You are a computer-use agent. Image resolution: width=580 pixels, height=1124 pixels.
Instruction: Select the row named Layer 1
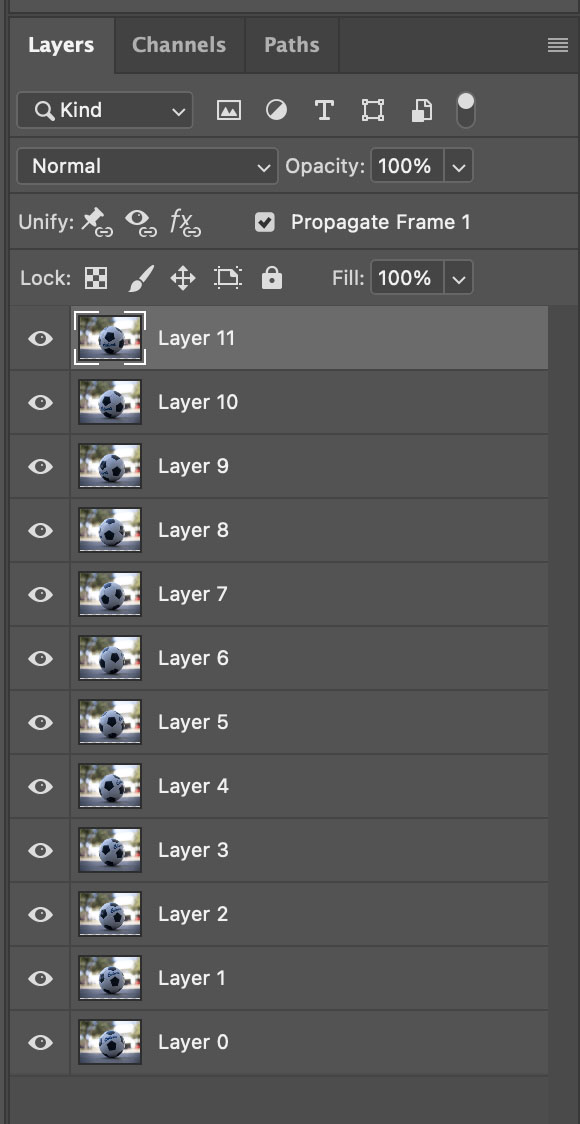tap(279, 978)
